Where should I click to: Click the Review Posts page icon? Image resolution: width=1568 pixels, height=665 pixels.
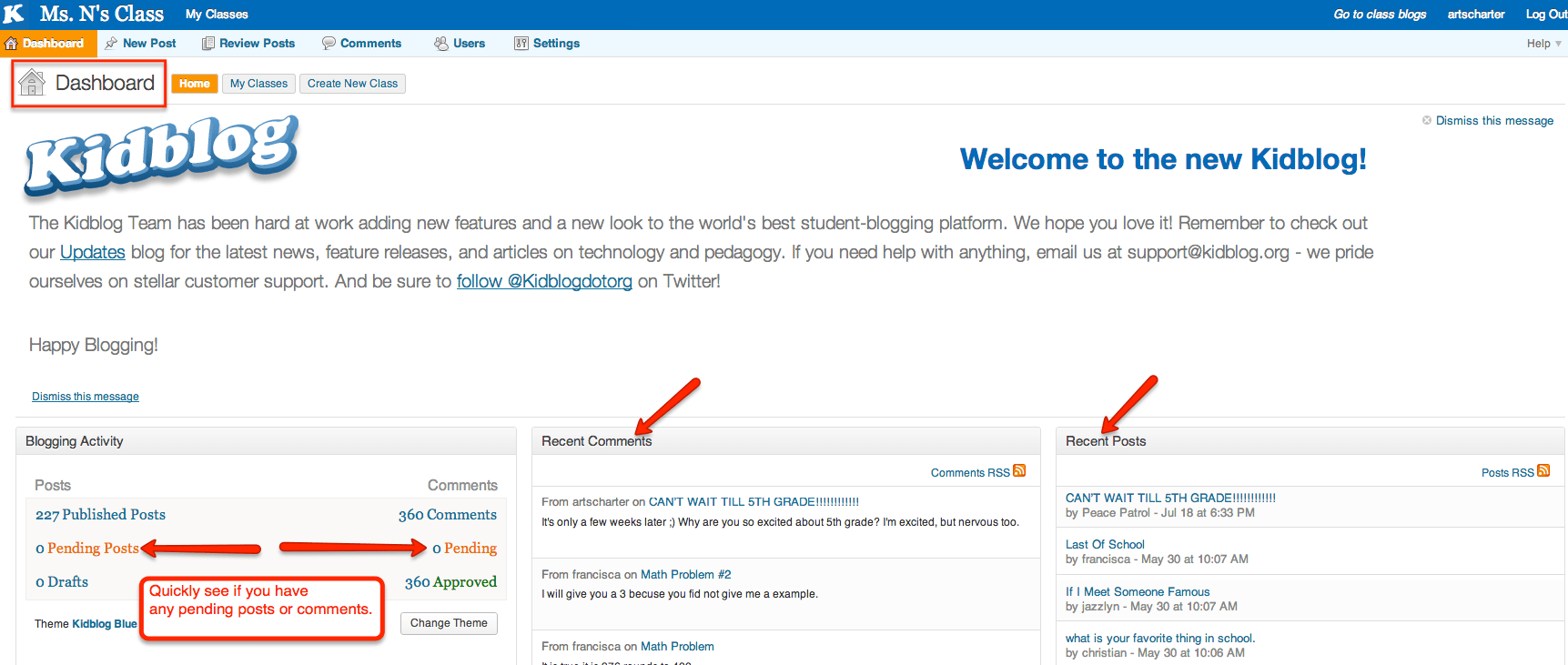click(x=208, y=44)
